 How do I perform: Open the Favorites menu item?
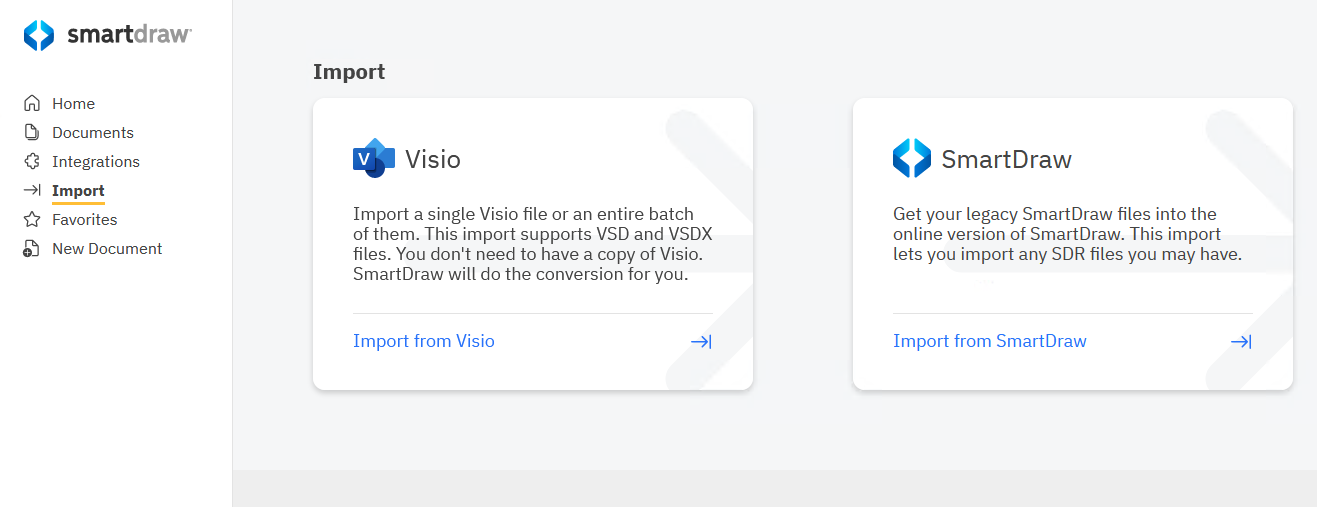coord(84,220)
